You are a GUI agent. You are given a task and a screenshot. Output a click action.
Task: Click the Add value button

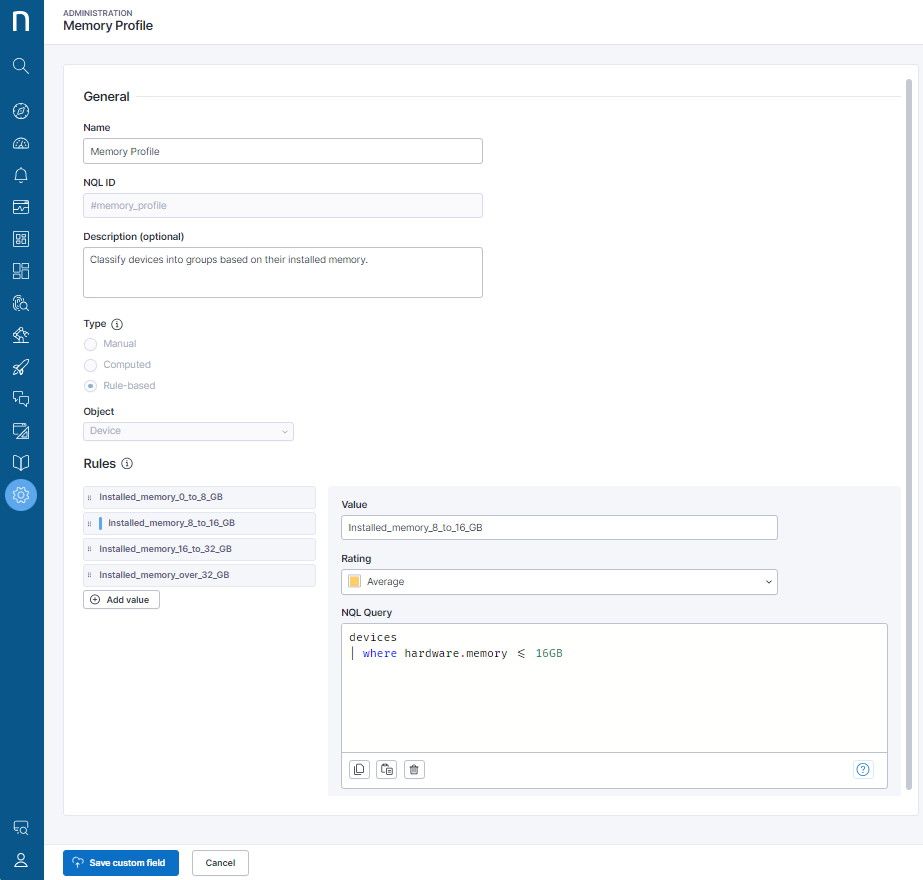(x=121, y=600)
